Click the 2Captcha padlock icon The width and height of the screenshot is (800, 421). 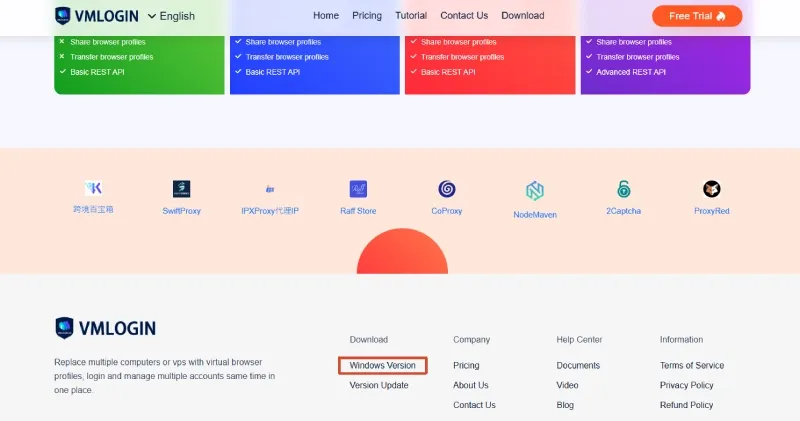[x=623, y=189]
